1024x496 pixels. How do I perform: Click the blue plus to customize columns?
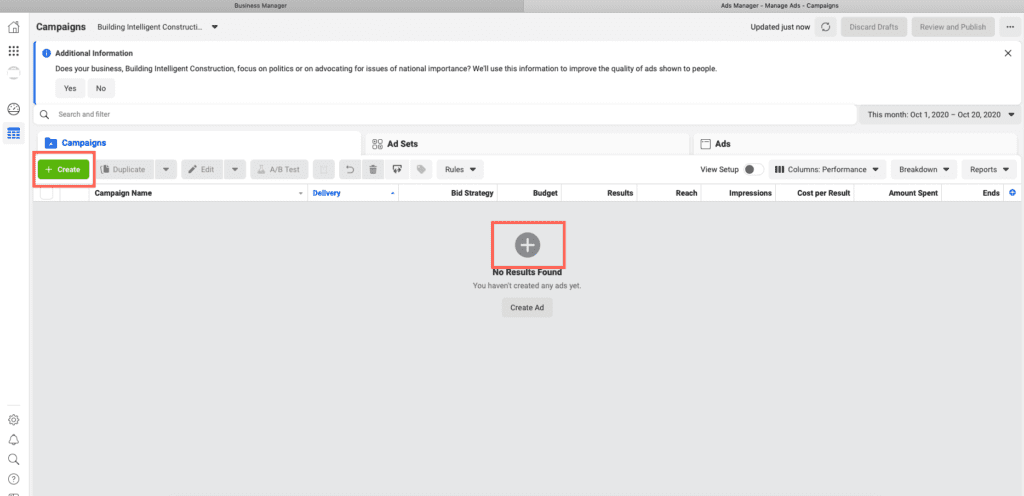pos(1013,193)
